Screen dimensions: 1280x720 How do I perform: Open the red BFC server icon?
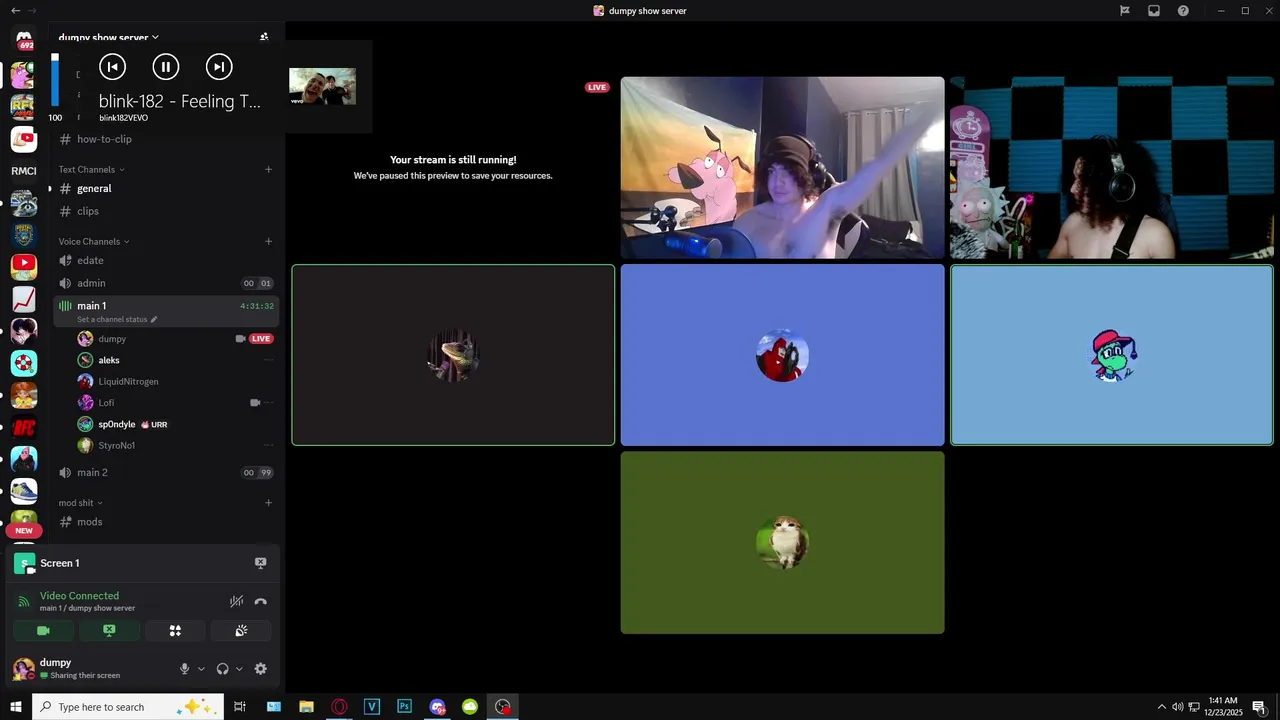pyautogui.click(x=24, y=427)
